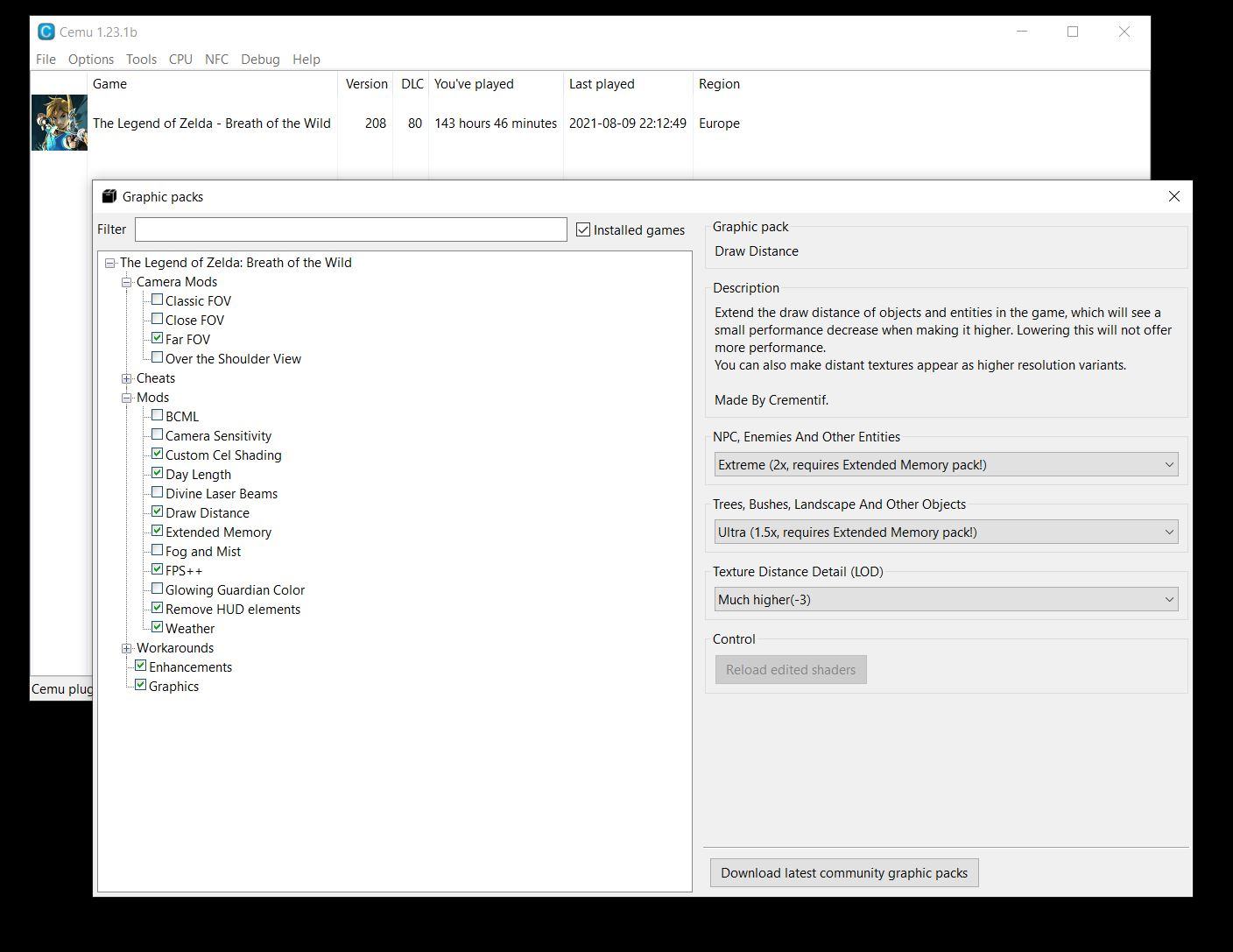Open the Options menu in Cemu
The height and width of the screenshot is (952, 1233).
coord(91,60)
